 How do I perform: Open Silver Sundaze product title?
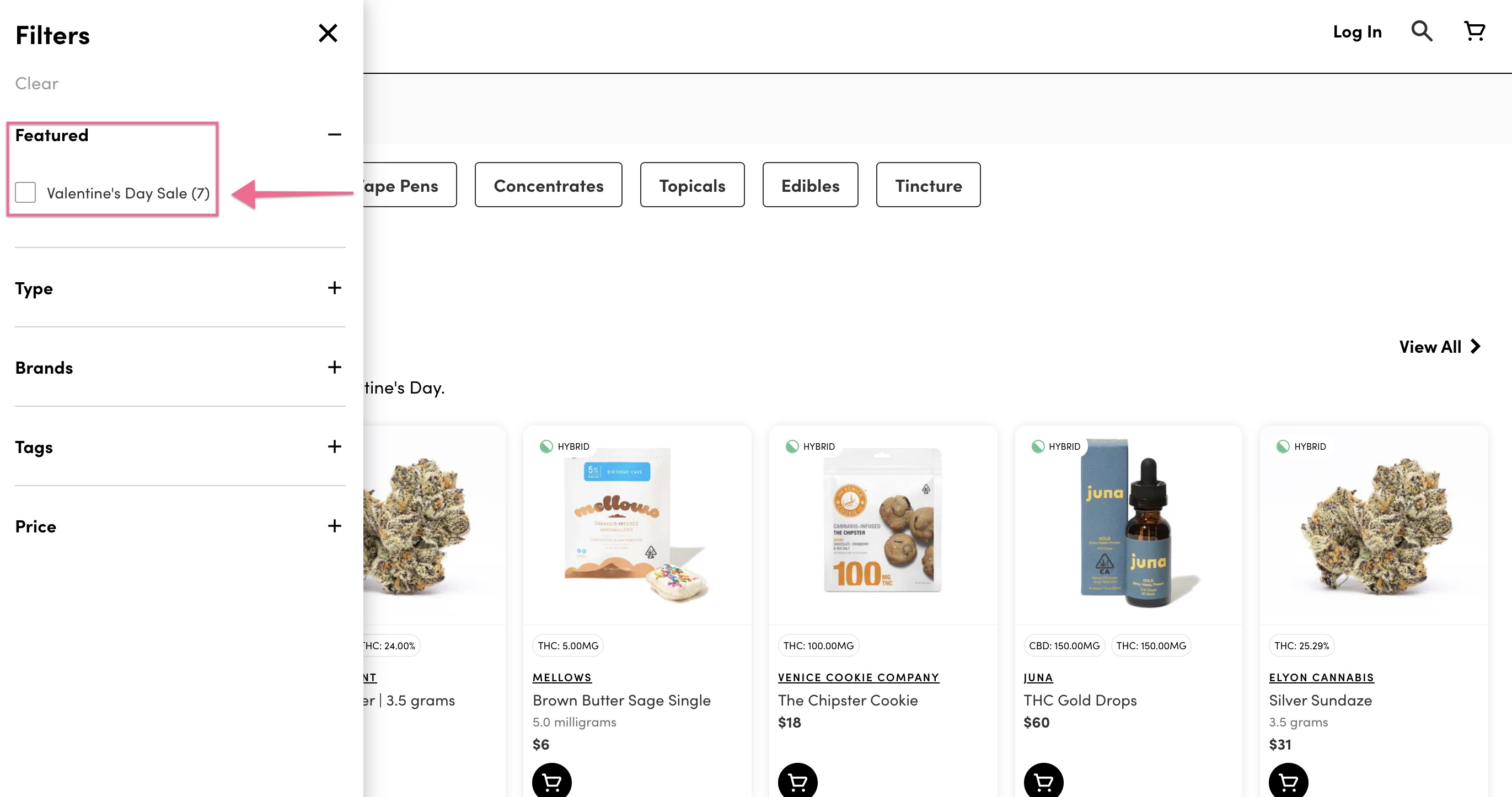1320,700
